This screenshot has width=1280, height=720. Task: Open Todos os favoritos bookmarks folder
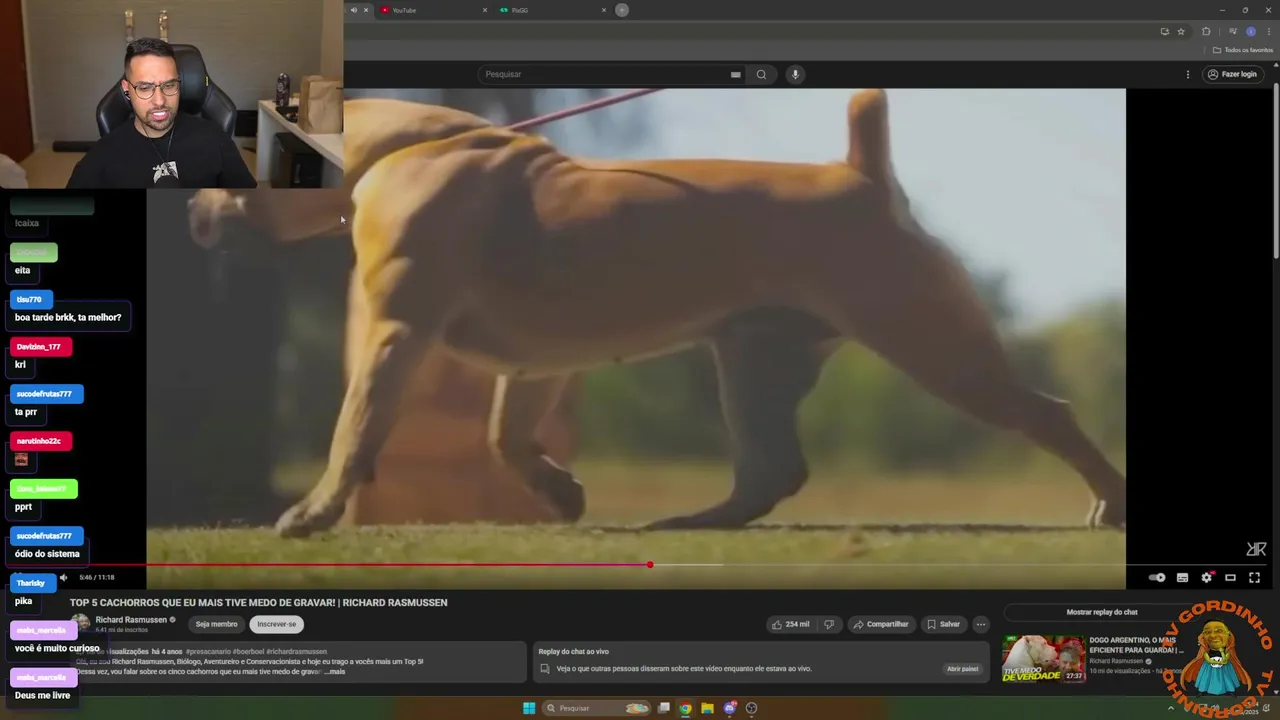point(1243,50)
